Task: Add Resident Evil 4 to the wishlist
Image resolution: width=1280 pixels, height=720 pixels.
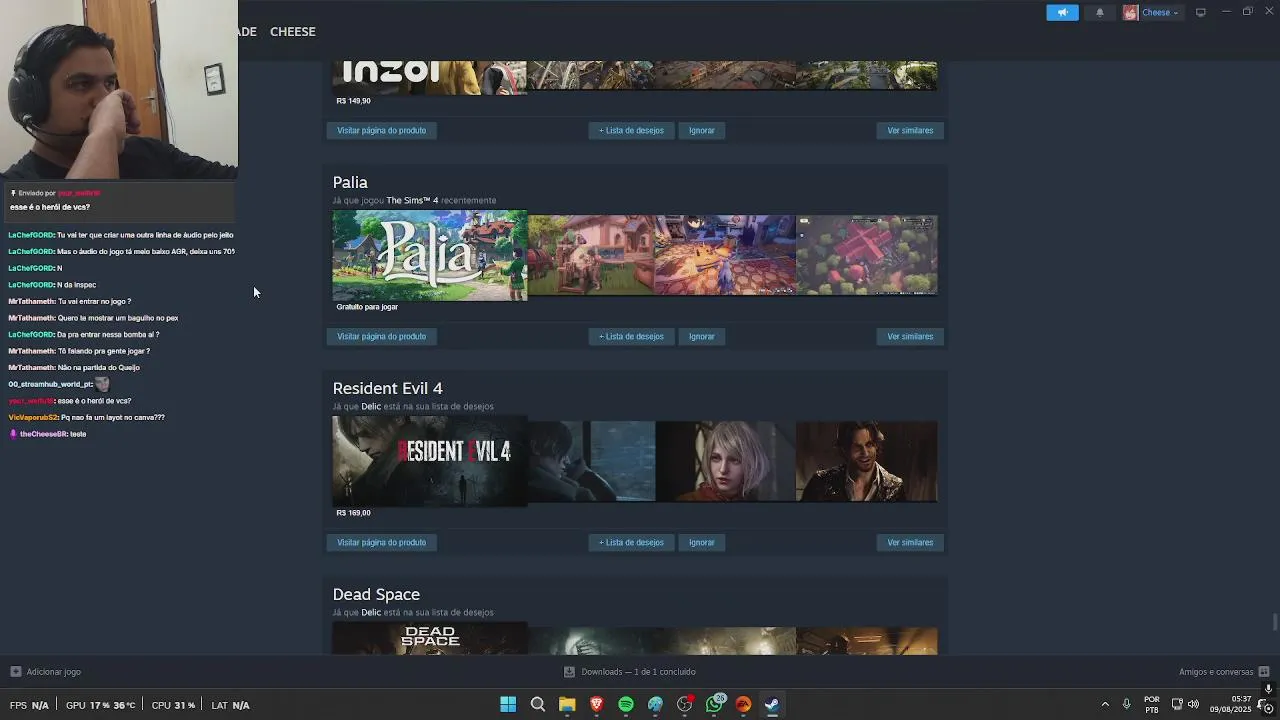Action: coord(631,542)
